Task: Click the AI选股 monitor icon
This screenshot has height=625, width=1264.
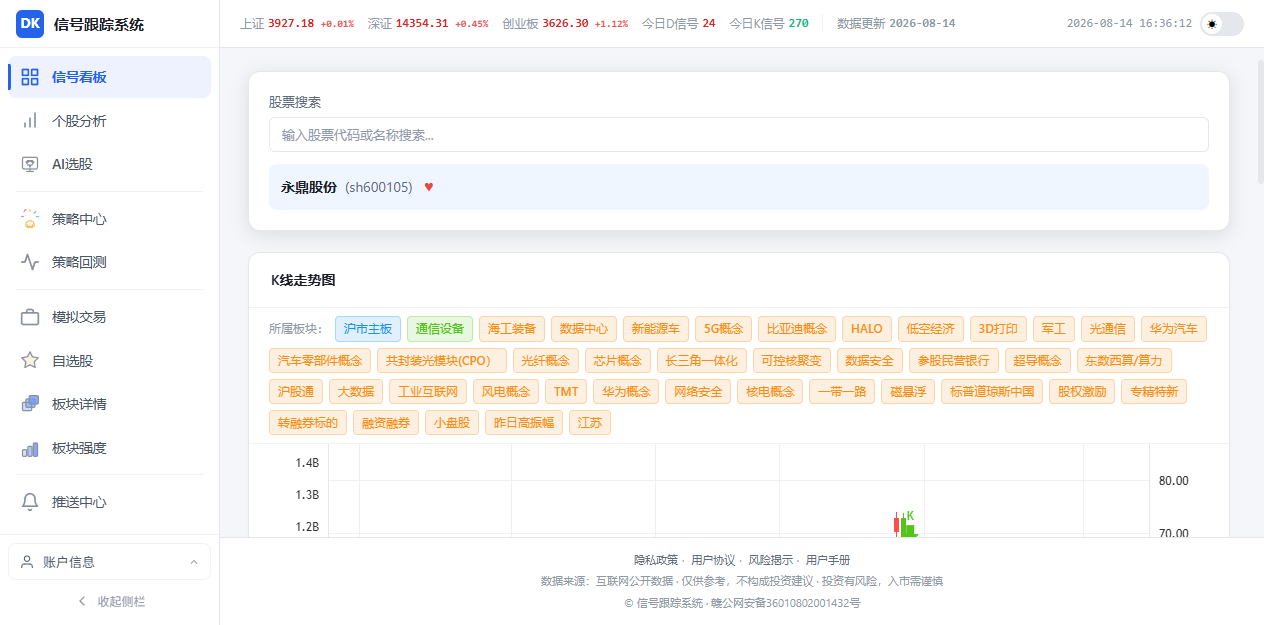Action: coord(30,164)
